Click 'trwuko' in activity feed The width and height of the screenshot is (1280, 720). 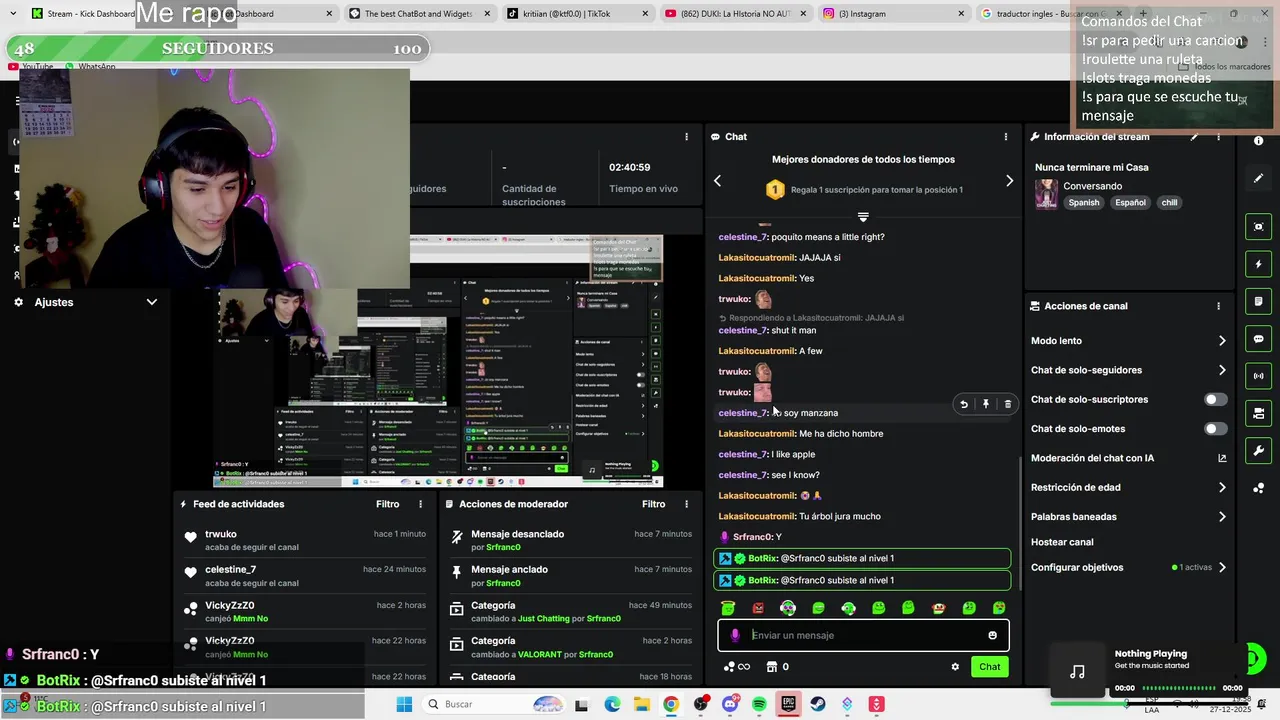tap(221, 534)
